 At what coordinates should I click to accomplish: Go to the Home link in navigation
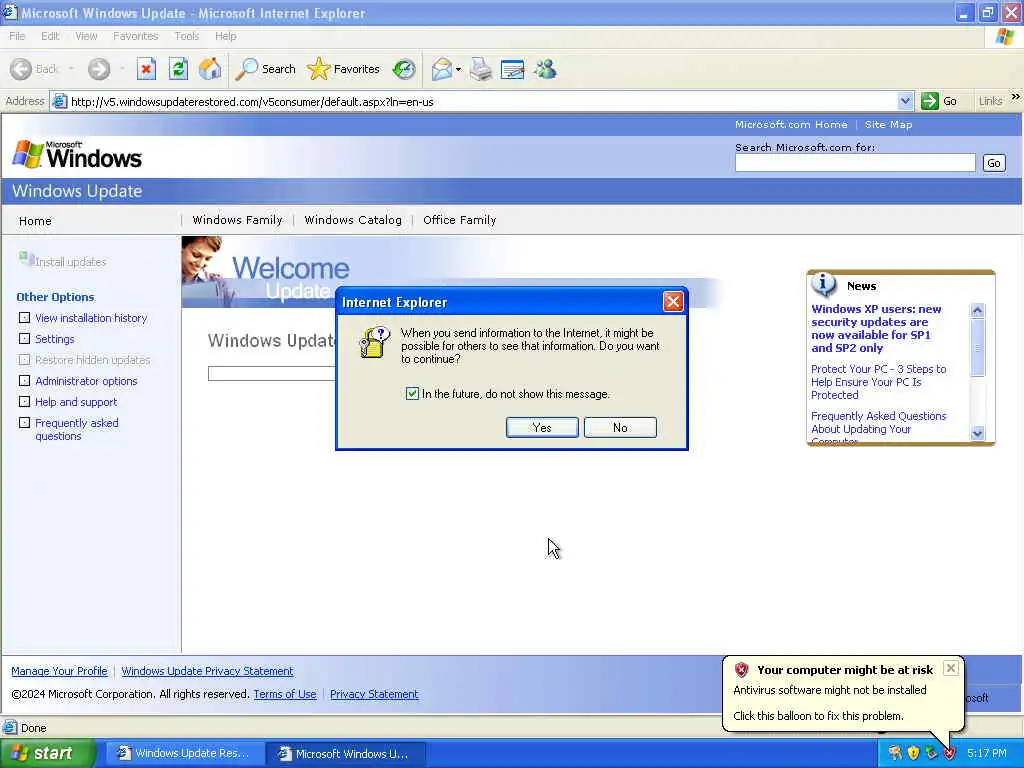pos(35,221)
